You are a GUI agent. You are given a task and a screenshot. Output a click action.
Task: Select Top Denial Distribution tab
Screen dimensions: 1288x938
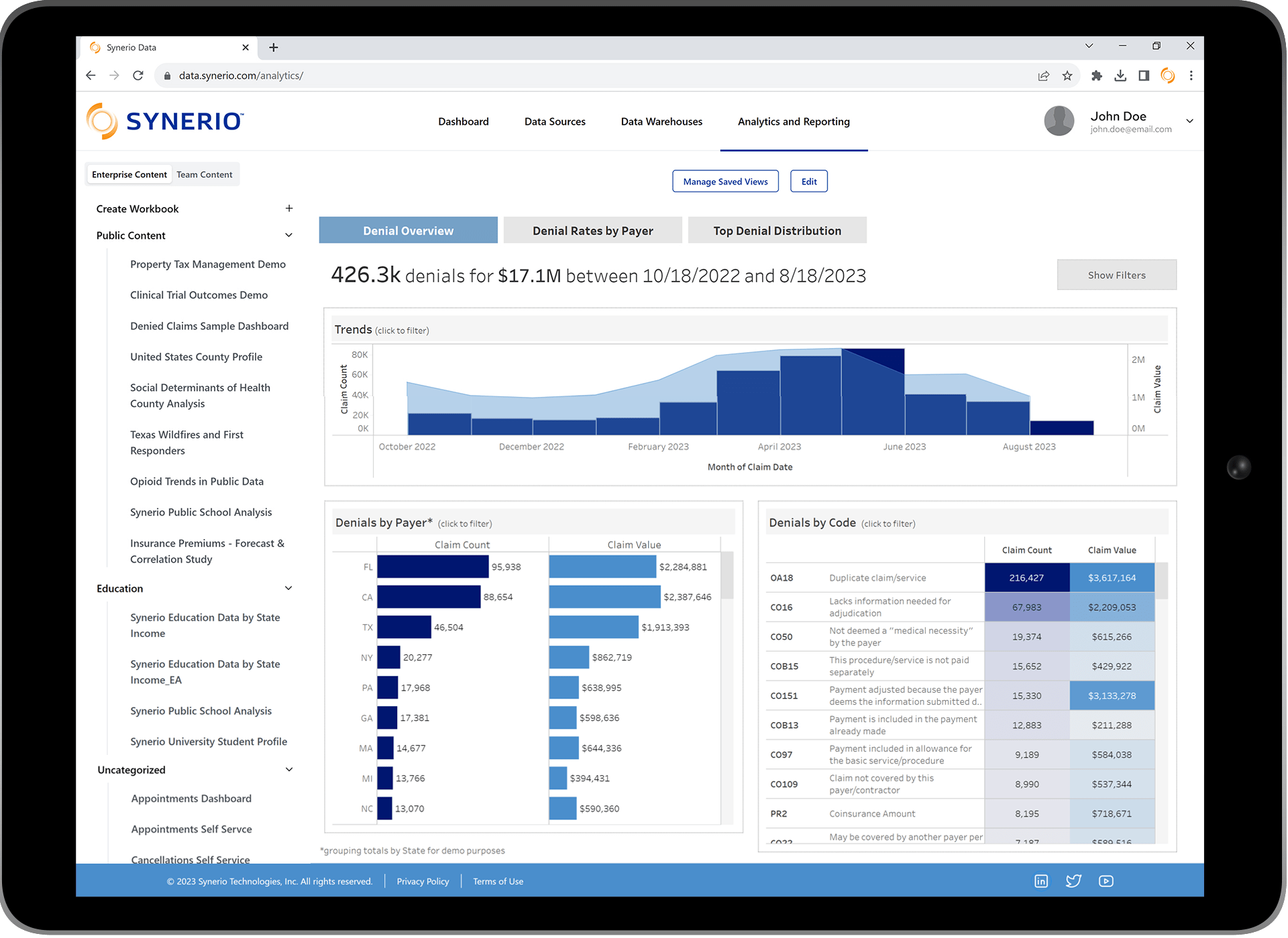pyautogui.click(x=777, y=231)
